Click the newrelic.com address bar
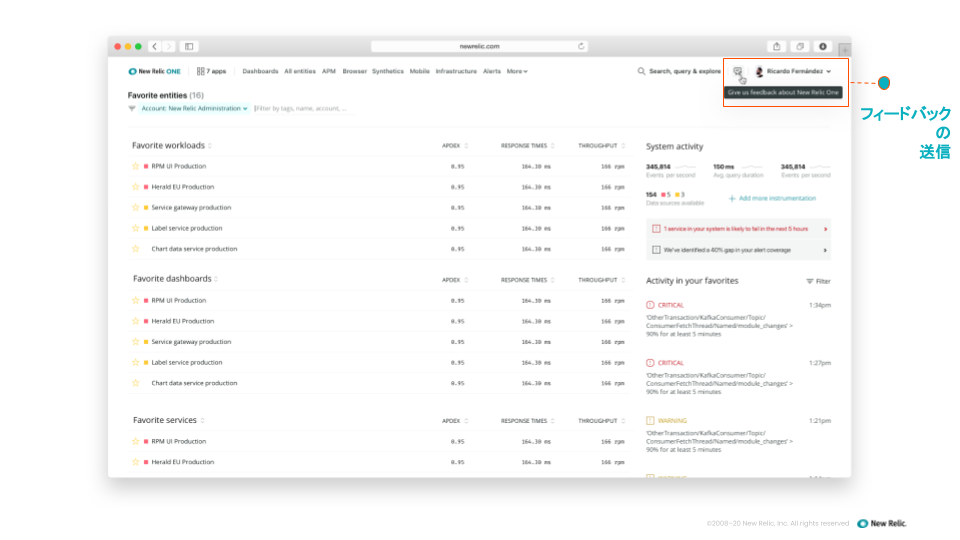 [479, 46]
